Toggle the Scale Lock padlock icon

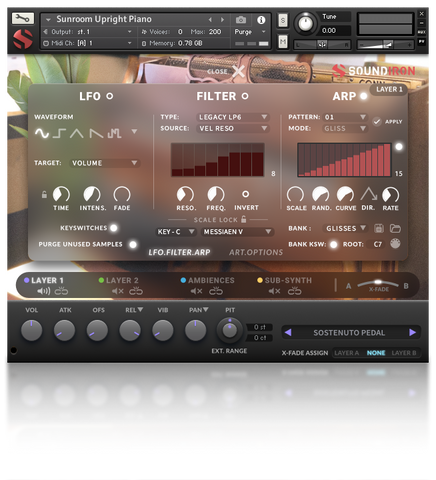point(244,219)
